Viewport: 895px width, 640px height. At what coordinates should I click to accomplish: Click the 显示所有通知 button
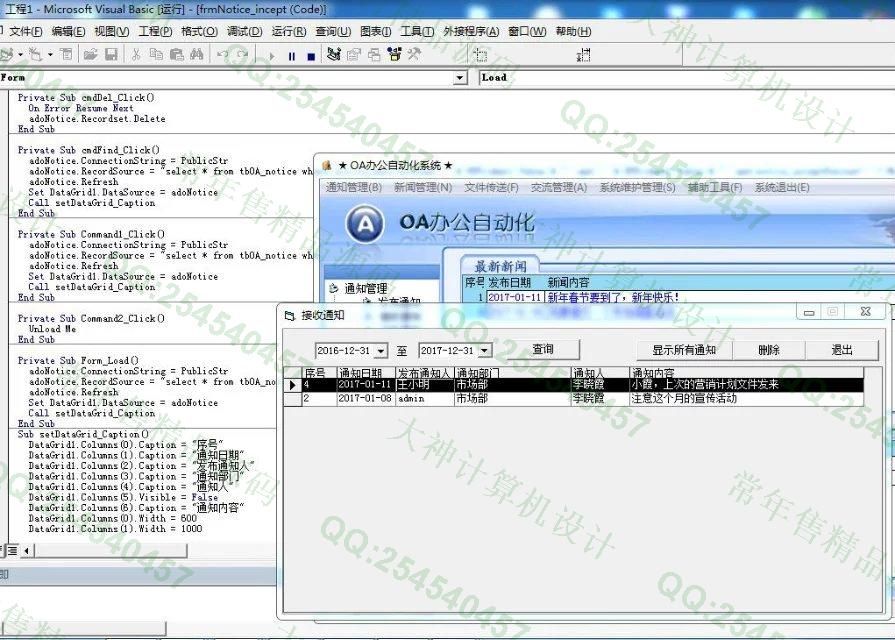click(684, 350)
